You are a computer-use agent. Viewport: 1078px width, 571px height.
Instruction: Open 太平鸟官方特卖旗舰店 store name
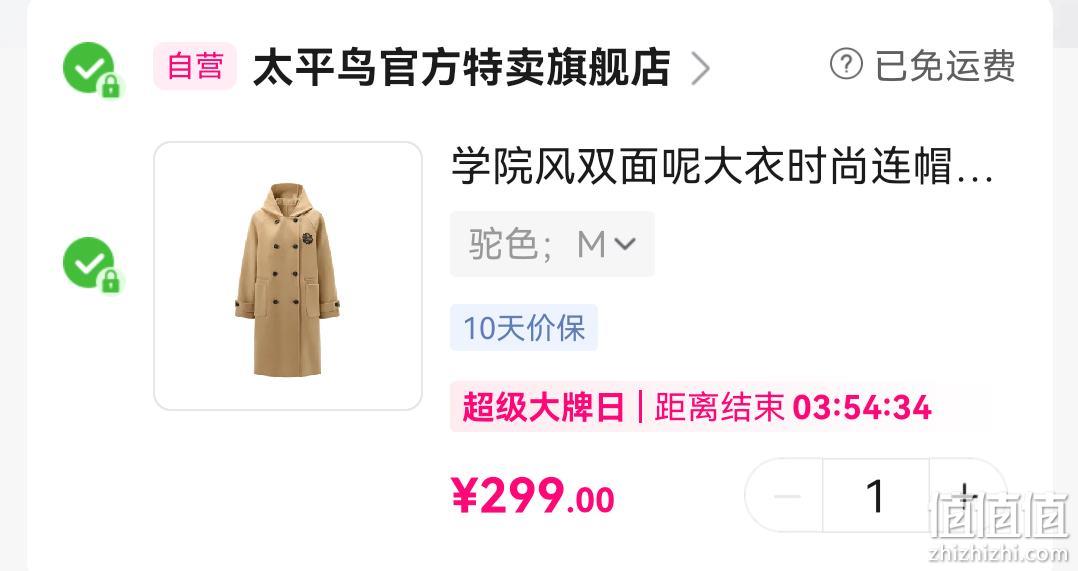(462, 67)
